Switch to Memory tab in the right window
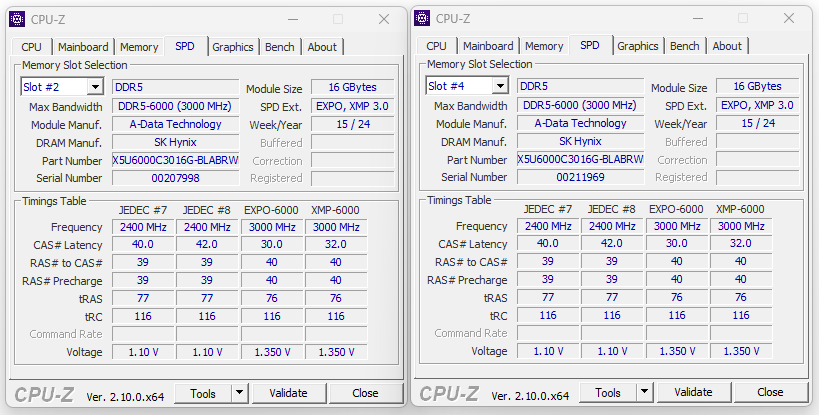Image resolution: width=819 pixels, height=415 pixels. coord(544,46)
